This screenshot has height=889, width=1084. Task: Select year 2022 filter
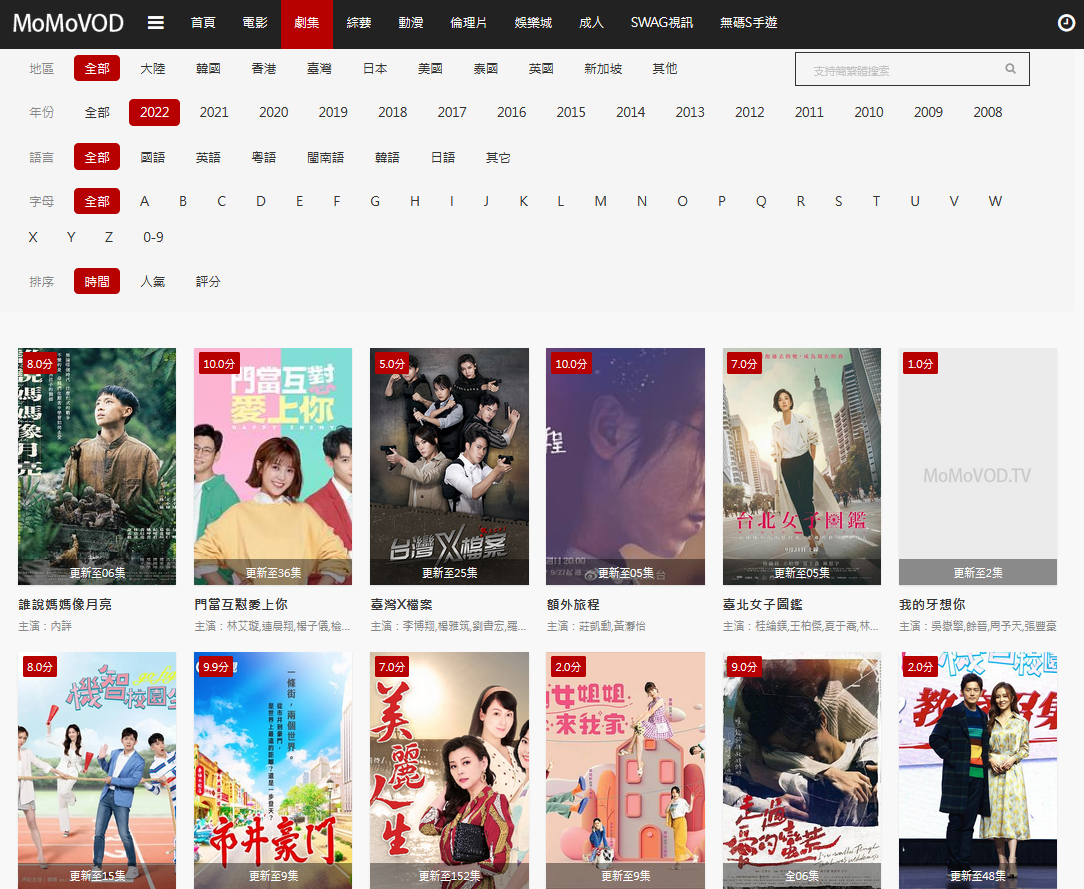(x=154, y=112)
